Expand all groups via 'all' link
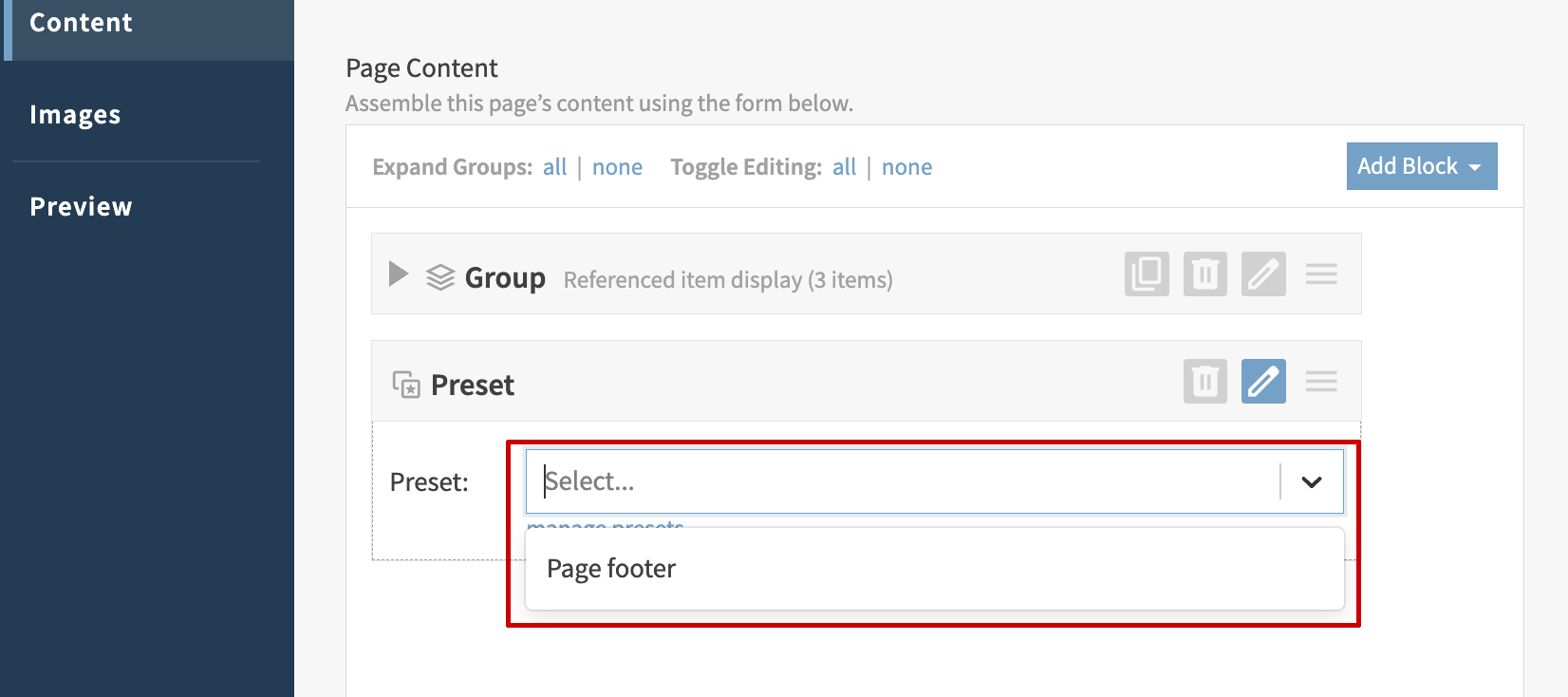Image resolution: width=1568 pixels, height=697 pixels. pos(554,168)
